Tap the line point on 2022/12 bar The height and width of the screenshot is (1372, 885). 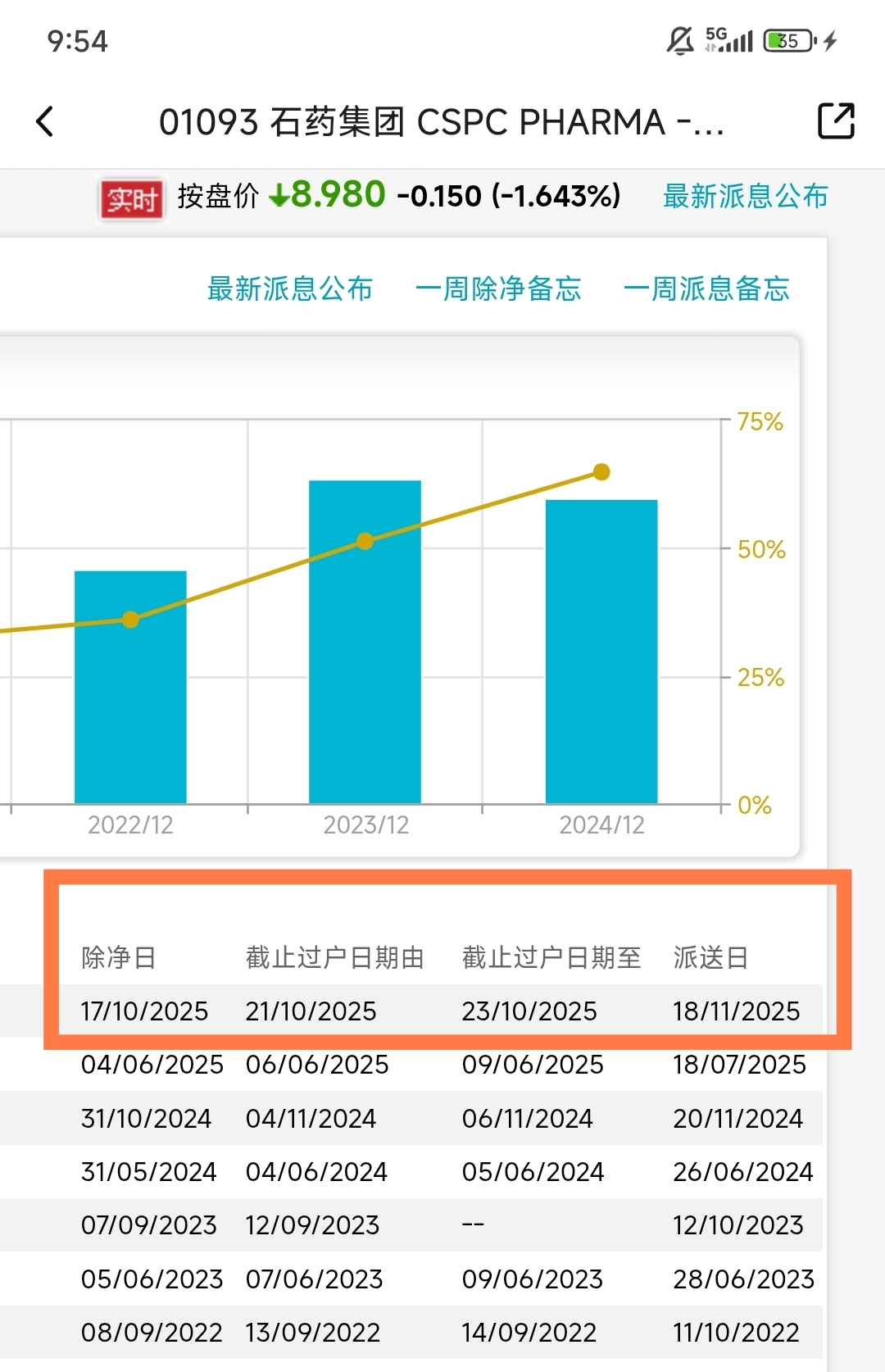pos(130,620)
